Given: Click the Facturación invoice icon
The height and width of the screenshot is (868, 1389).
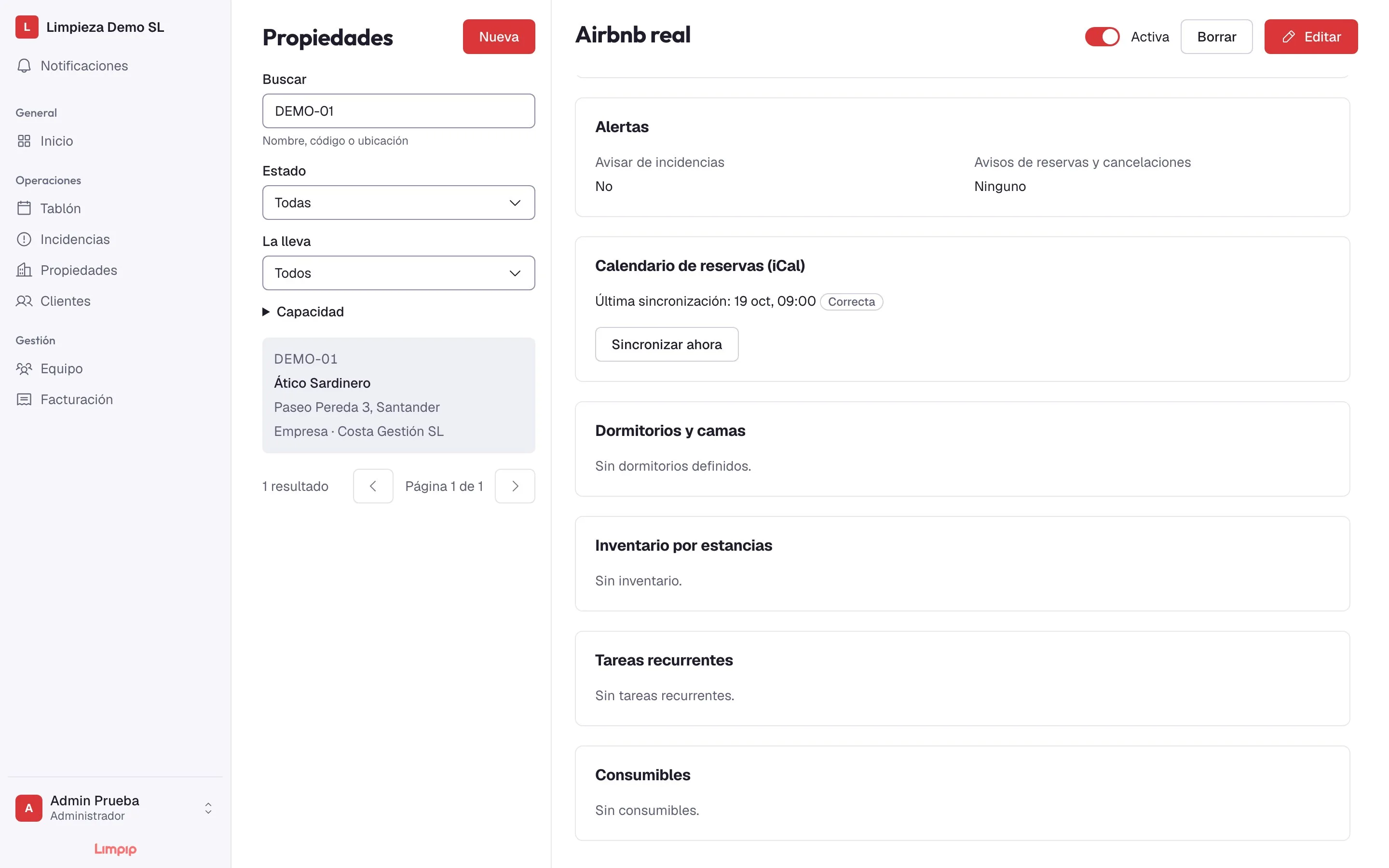Looking at the screenshot, I should 24,400.
